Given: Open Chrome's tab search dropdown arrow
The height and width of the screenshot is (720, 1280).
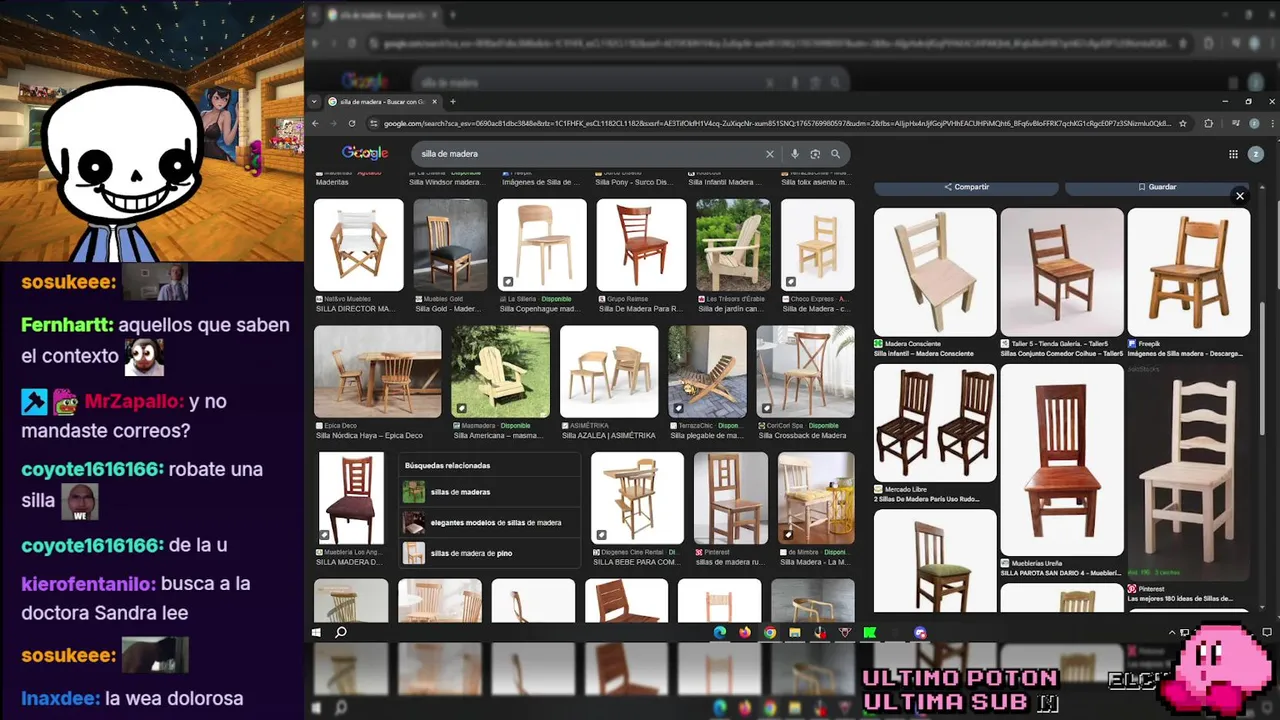Looking at the screenshot, I should pyautogui.click(x=315, y=101).
